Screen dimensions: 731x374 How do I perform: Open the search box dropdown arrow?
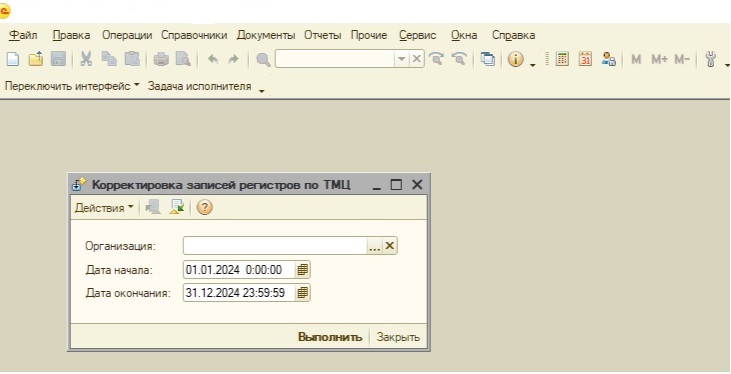pyautogui.click(x=401, y=59)
